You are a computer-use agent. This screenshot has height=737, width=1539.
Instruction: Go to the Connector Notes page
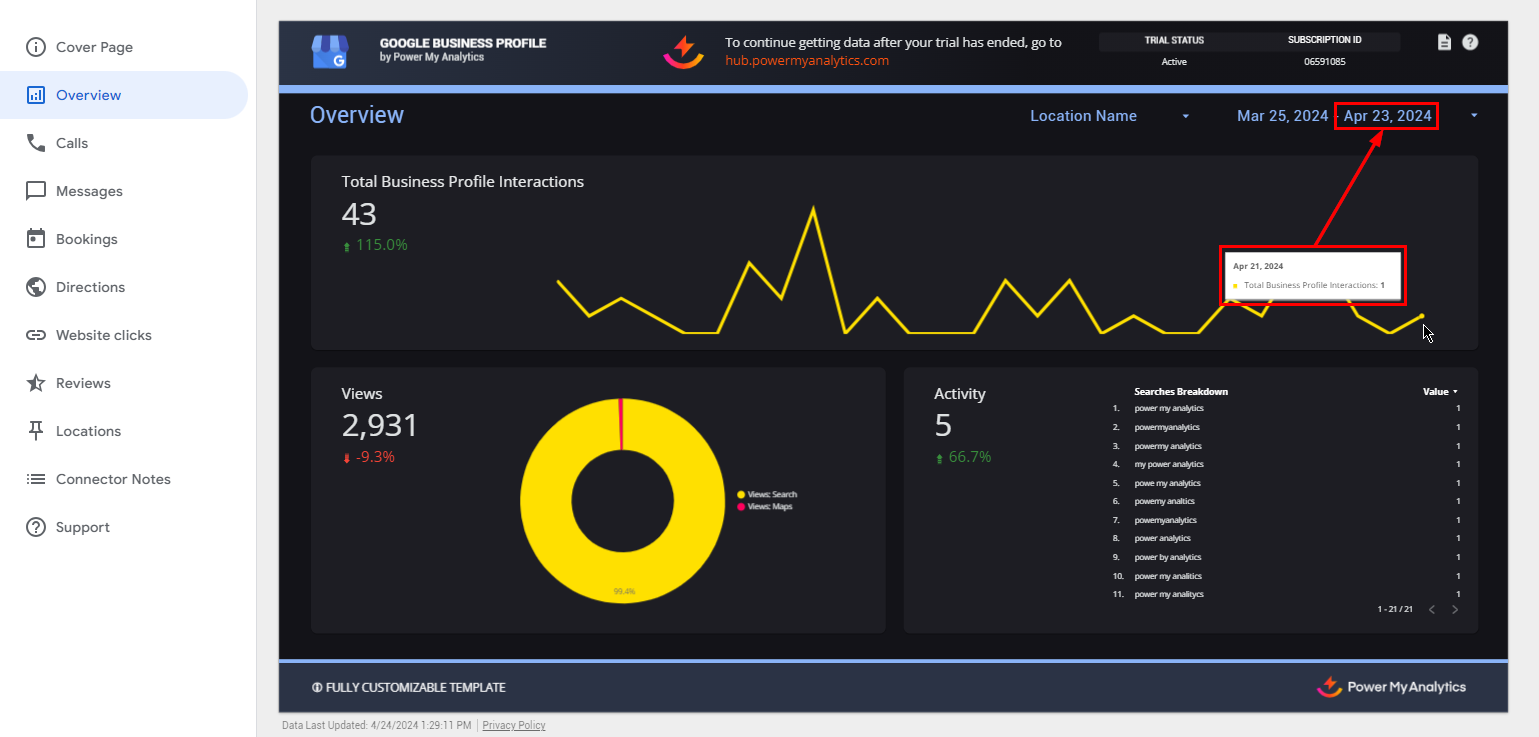[x=113, y=479]
